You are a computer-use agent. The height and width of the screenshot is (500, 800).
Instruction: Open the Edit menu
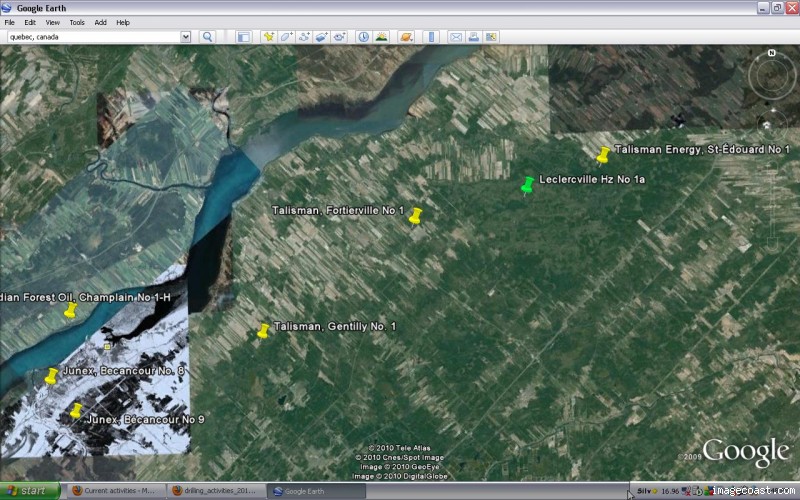30,22
